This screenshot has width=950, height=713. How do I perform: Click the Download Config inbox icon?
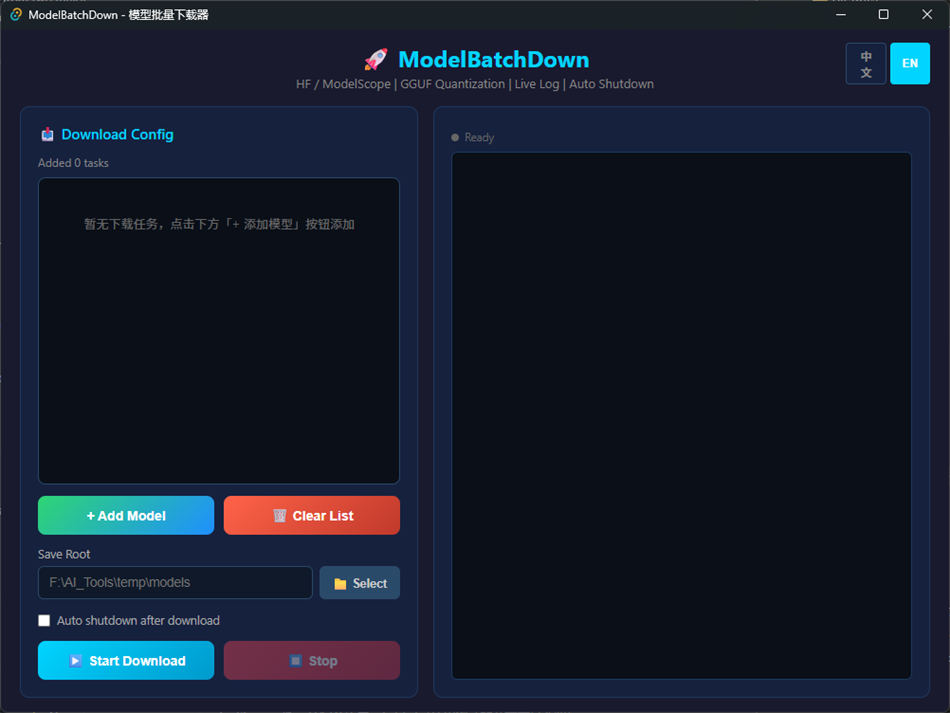tap(47, 134)
